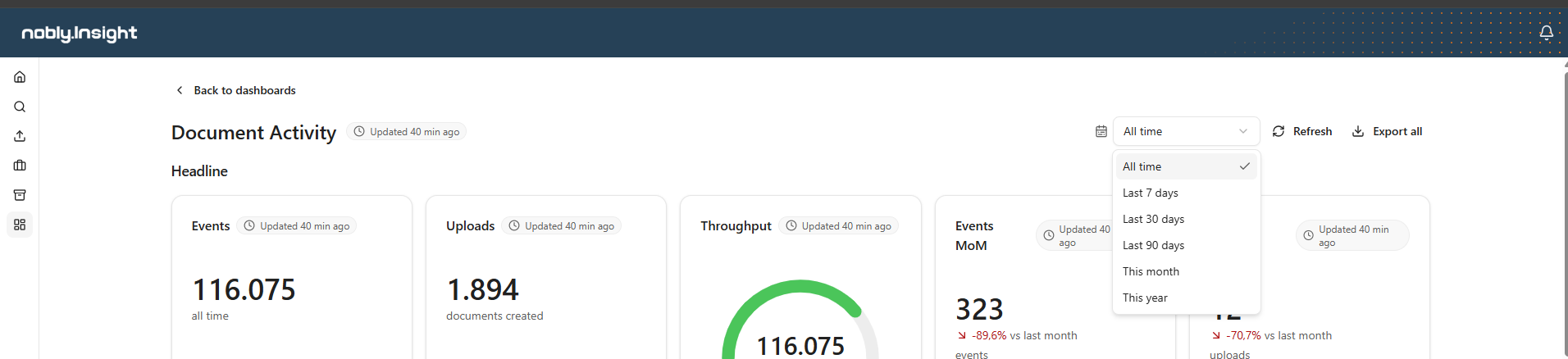
Task: Click clock icon in Uploads card badge
Action: [514, 225]
